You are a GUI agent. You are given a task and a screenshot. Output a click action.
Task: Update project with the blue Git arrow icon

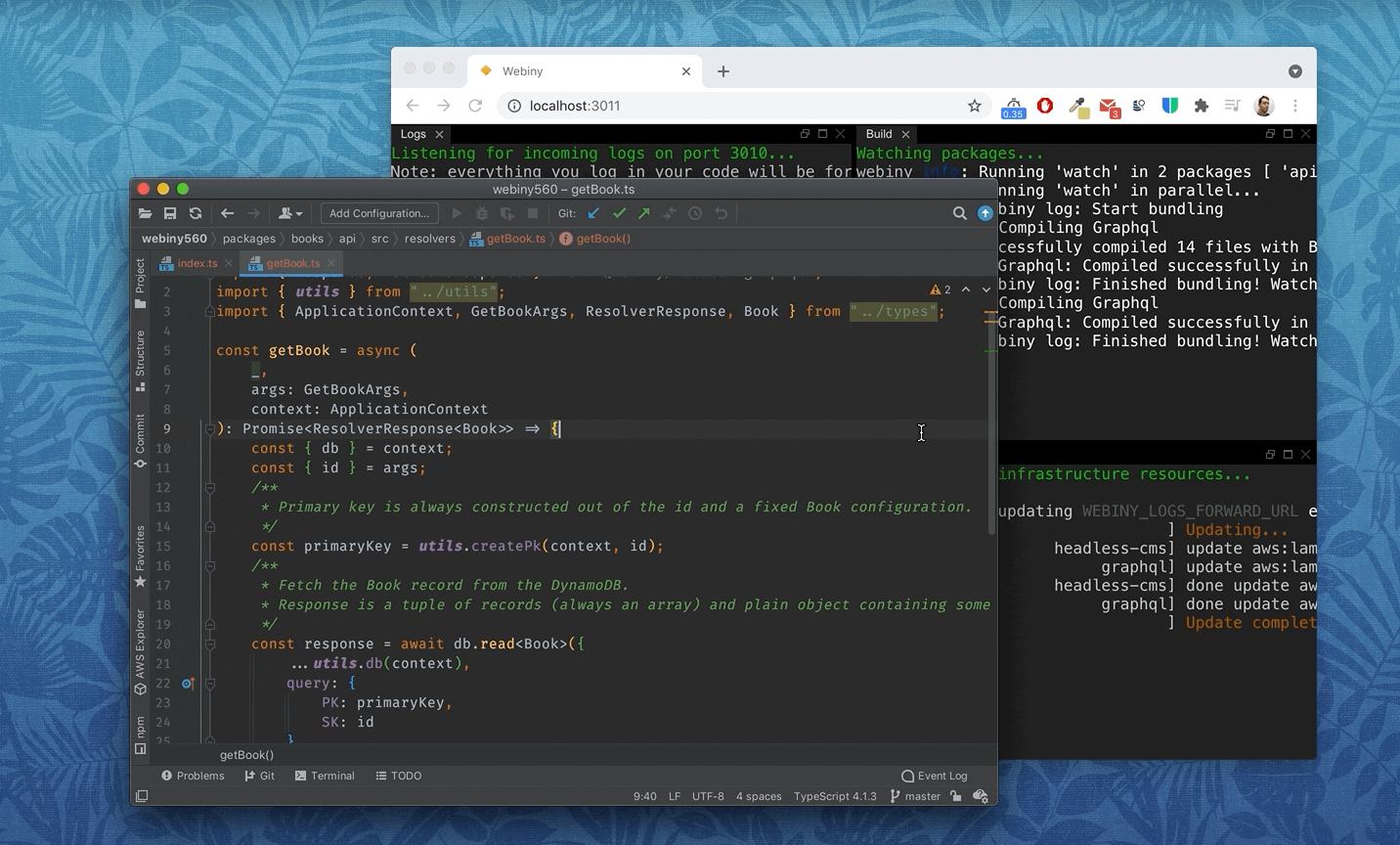coord(594,213)
